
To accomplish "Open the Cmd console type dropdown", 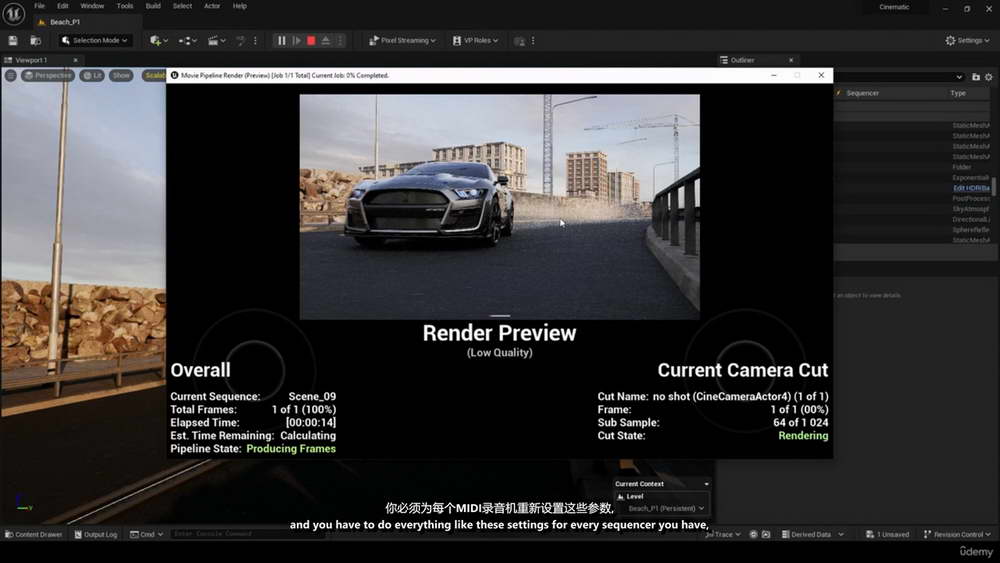I will pyautogui.click(x=147, y=534).
